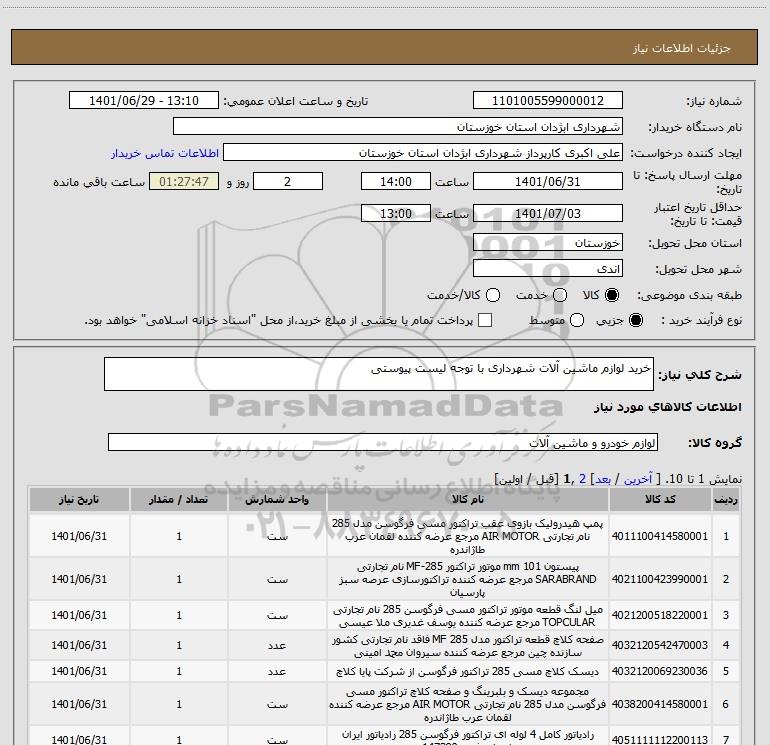Click item code 4021200518220001
Screen dimensions: 770x745
pyautogui.click(x=660, y=615)
